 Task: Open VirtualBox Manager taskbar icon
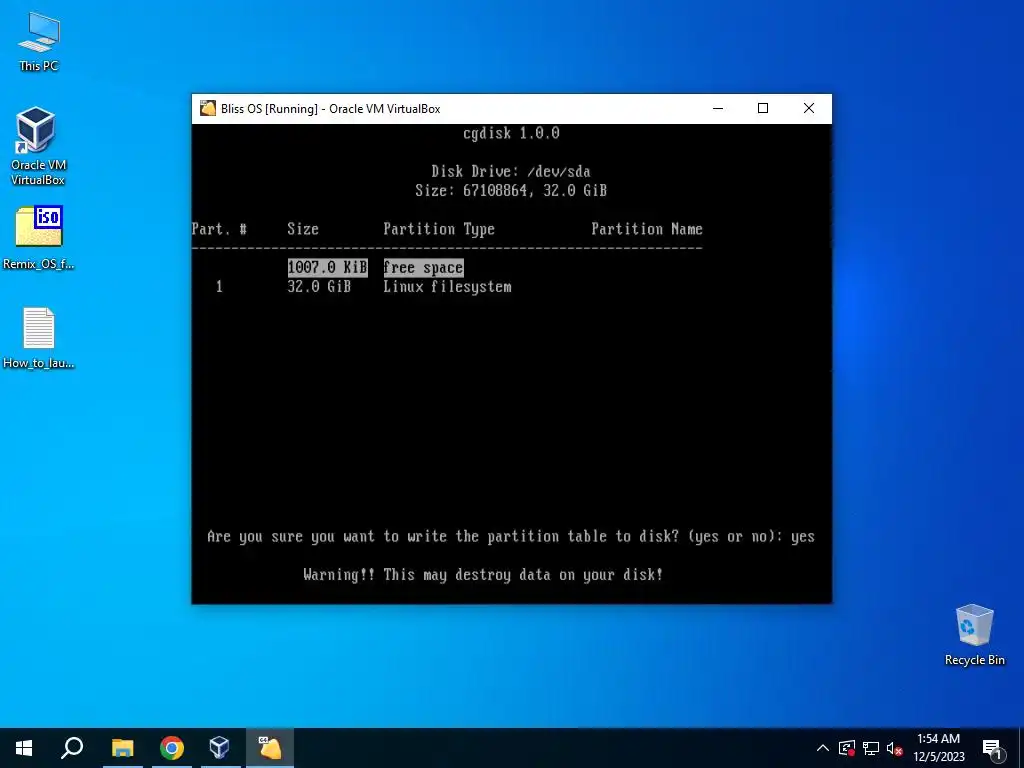click(x=219, y=748)
